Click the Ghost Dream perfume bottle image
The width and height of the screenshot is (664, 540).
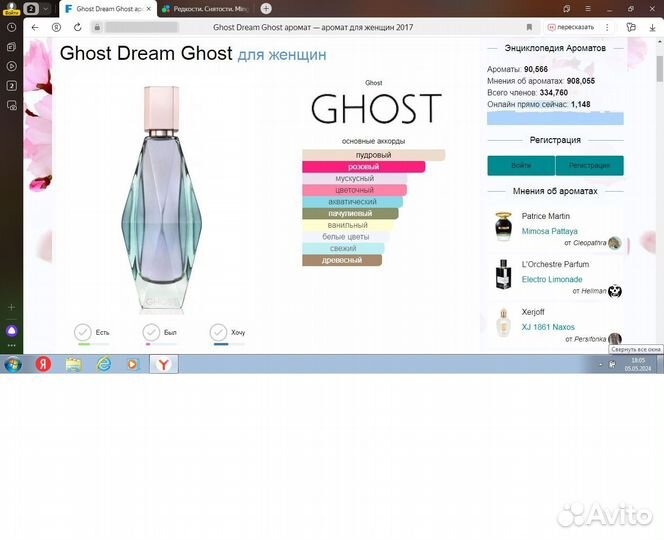click(161, 199)
